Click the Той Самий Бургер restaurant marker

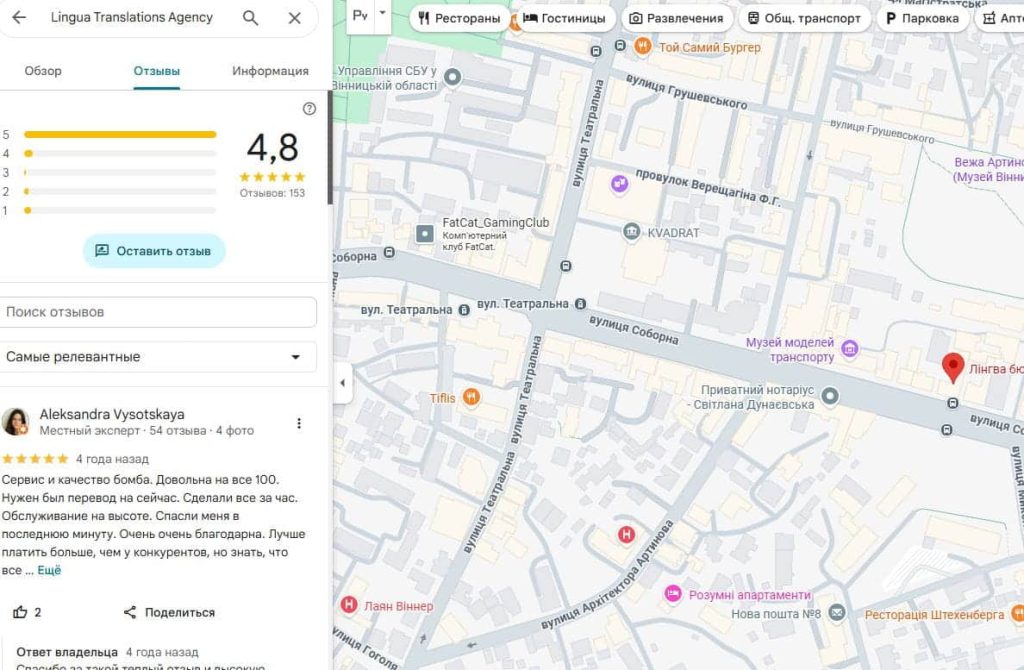click(x=643, y=46)
